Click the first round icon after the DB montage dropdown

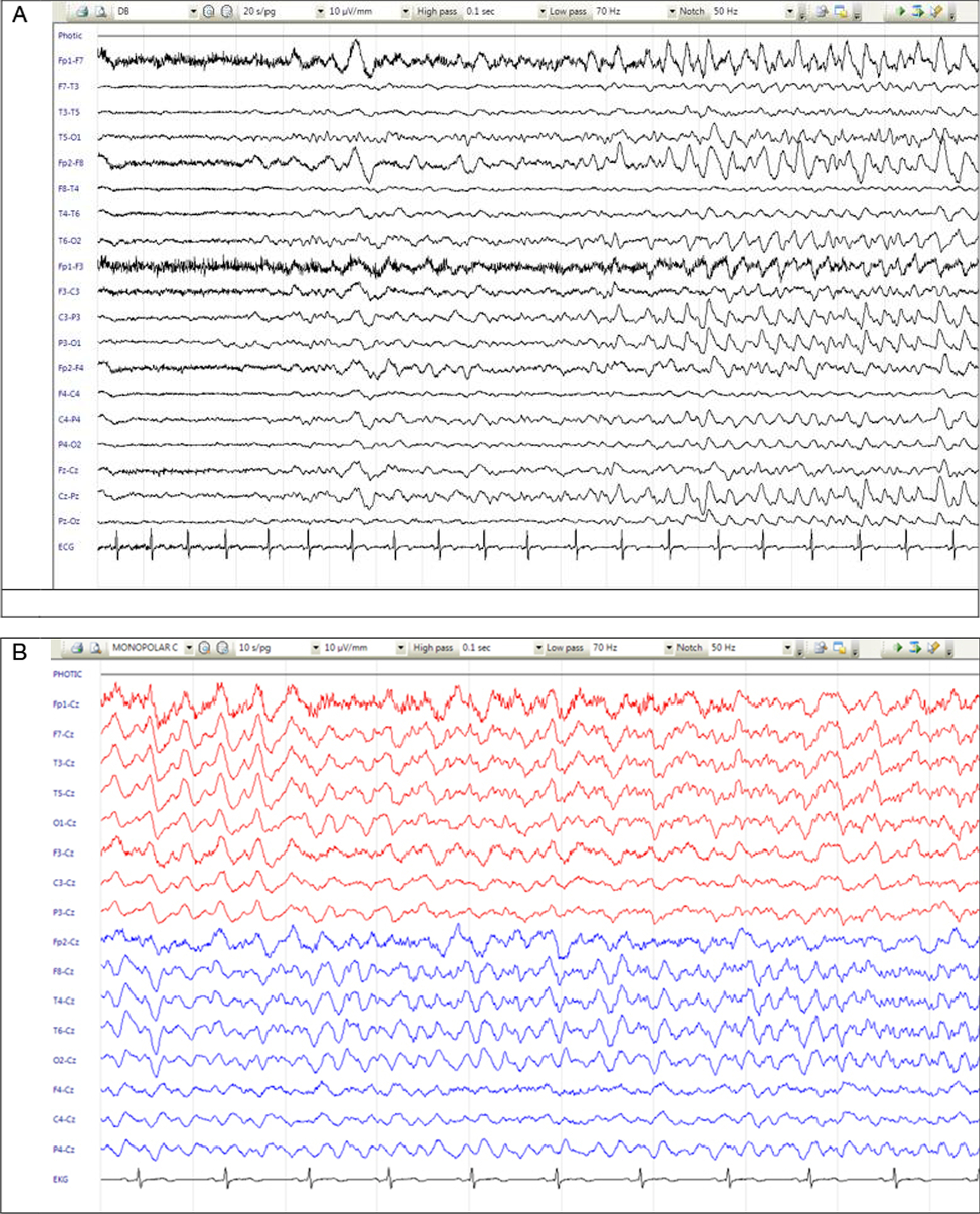pyautogui.click(x=208, y=11)
